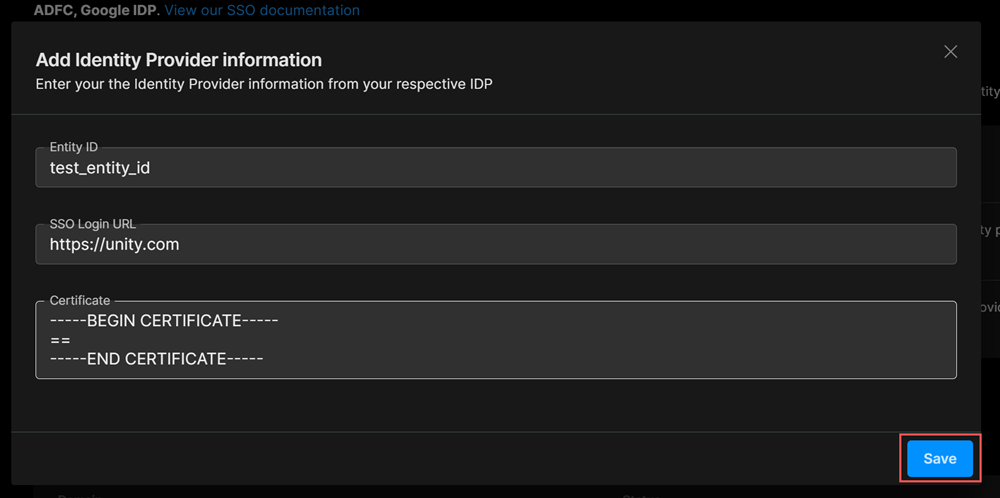Click the test_entity_id text in Entity ID

pos(100,168)
